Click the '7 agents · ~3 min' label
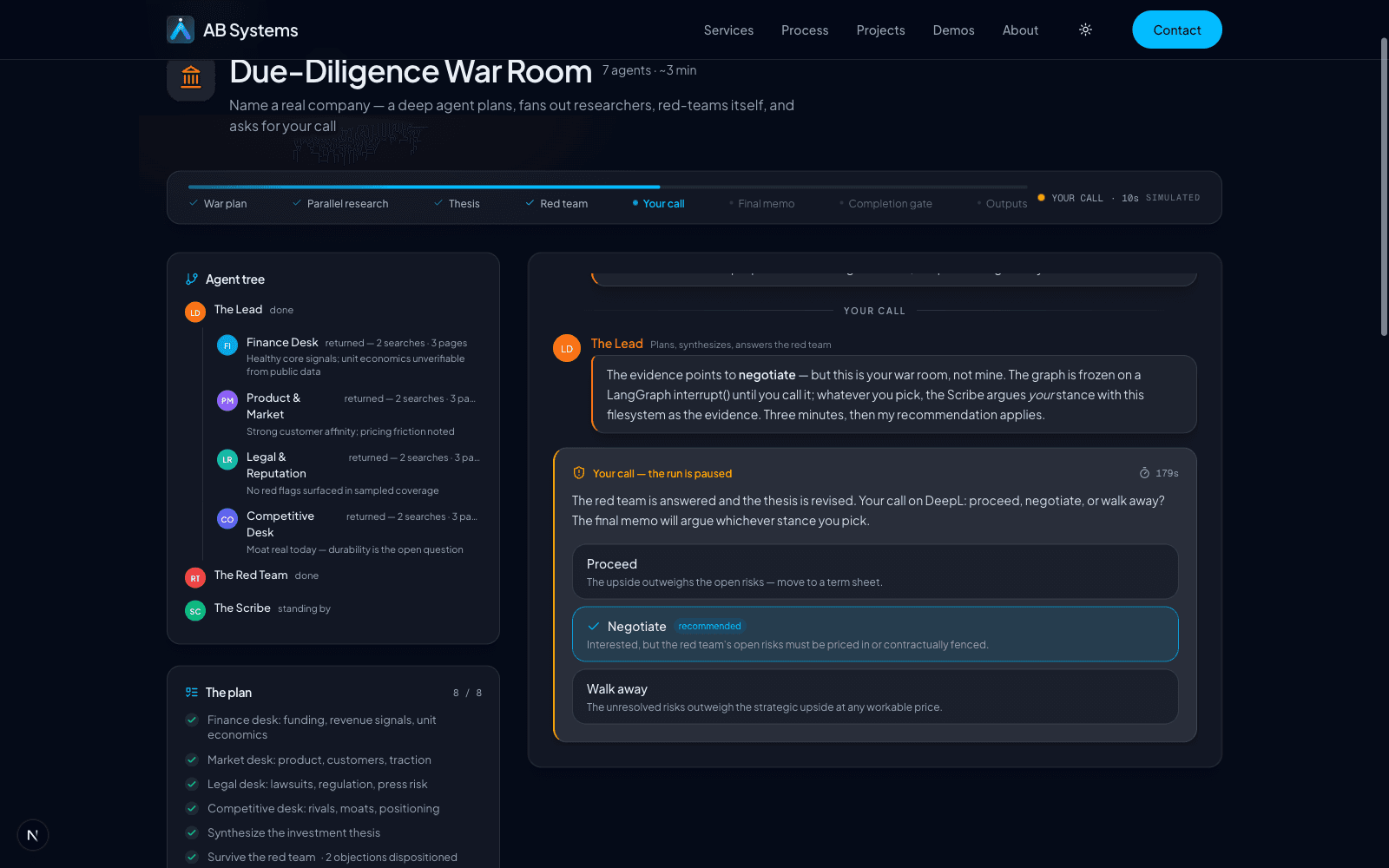The image size is (1389, 868). pos(649,70)
